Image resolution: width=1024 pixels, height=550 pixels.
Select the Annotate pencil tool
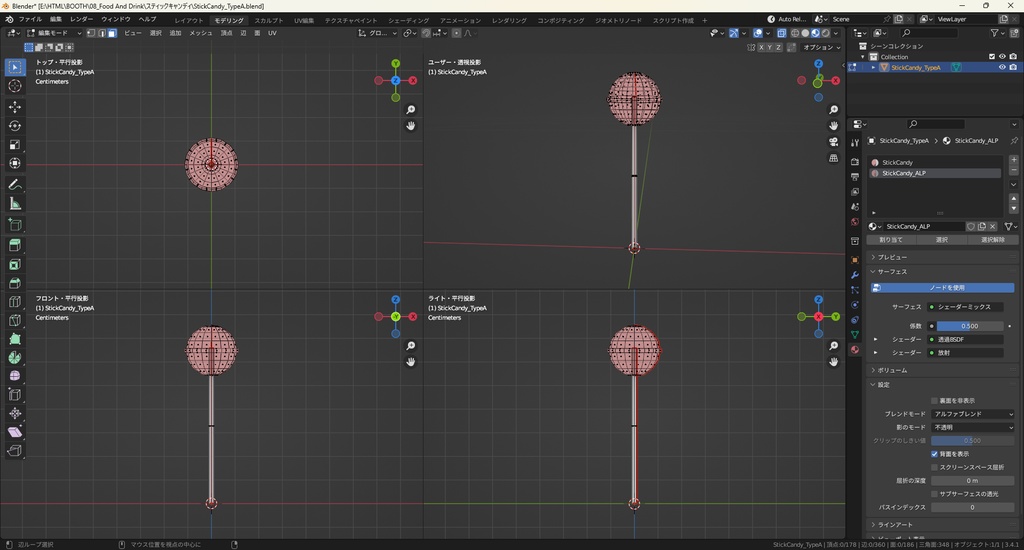pyautogui.click(x=15, y=185)
